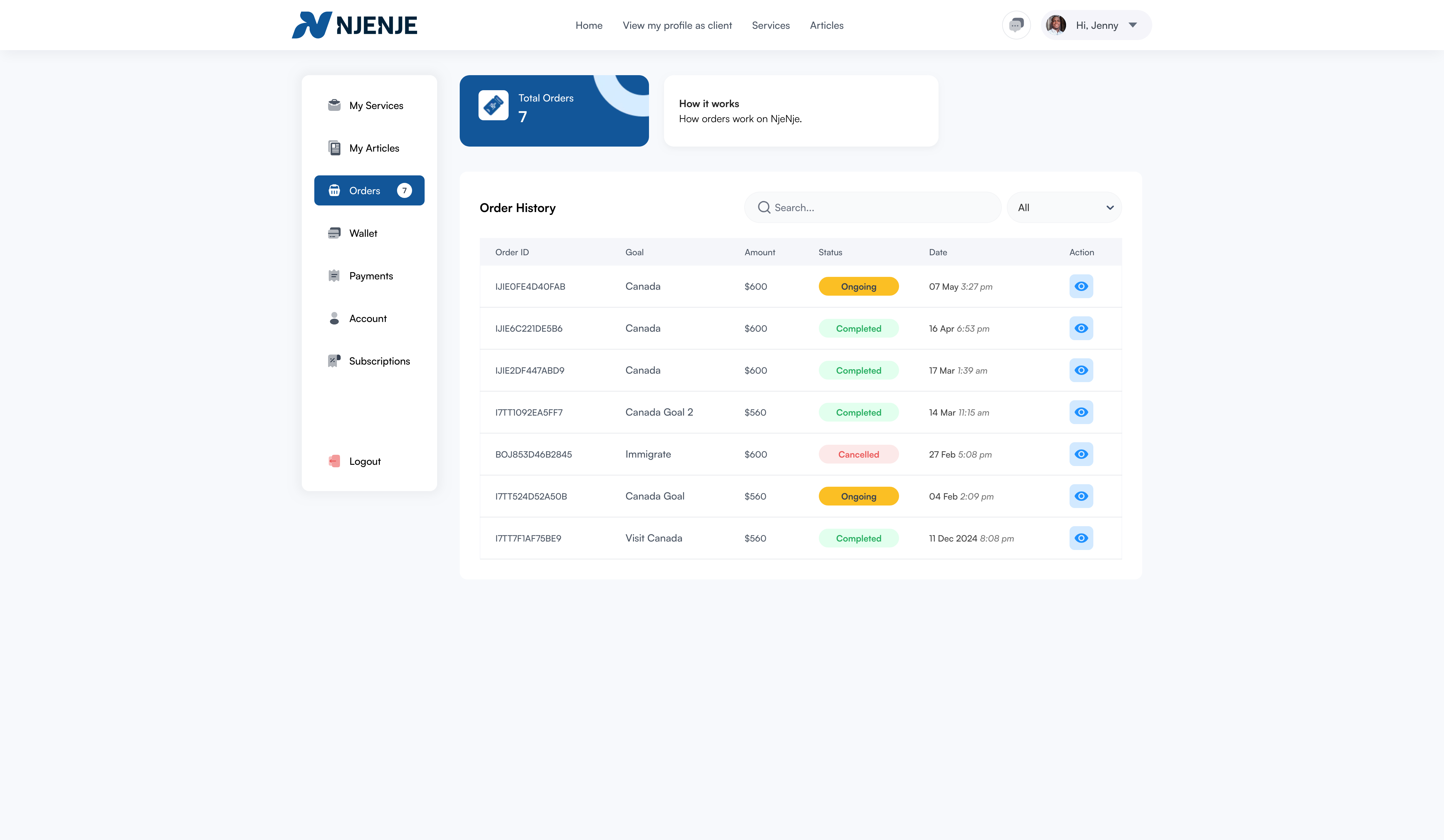Click the Subscriptions icon
Viewport: 1444px width, 840px height.
pyautogui.click(x=334, y=361)
